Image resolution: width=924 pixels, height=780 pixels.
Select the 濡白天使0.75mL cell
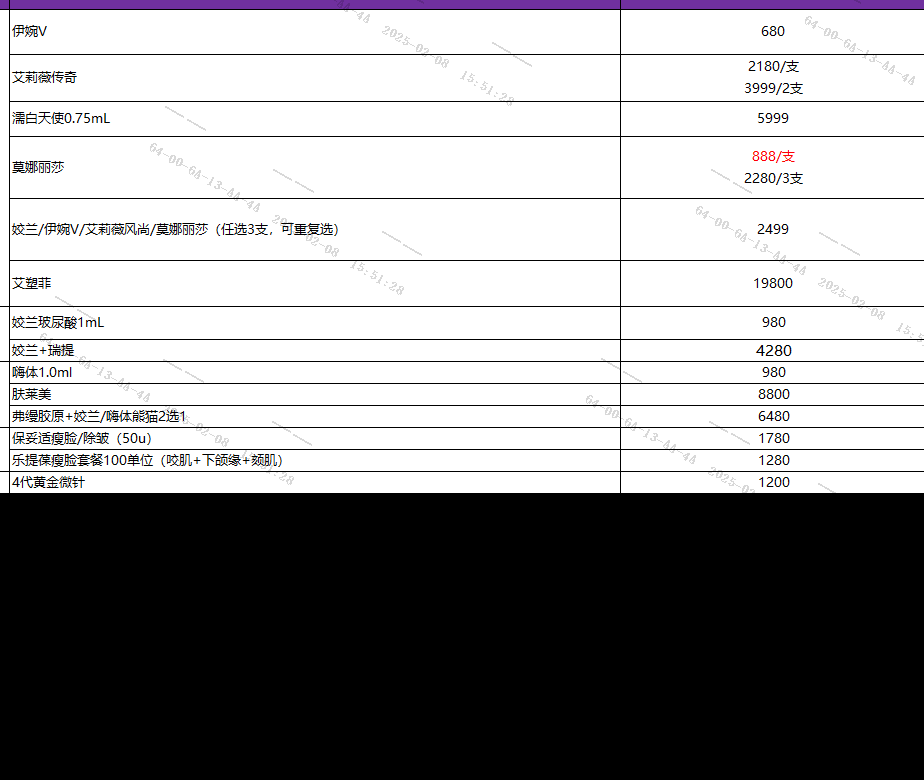315,119
